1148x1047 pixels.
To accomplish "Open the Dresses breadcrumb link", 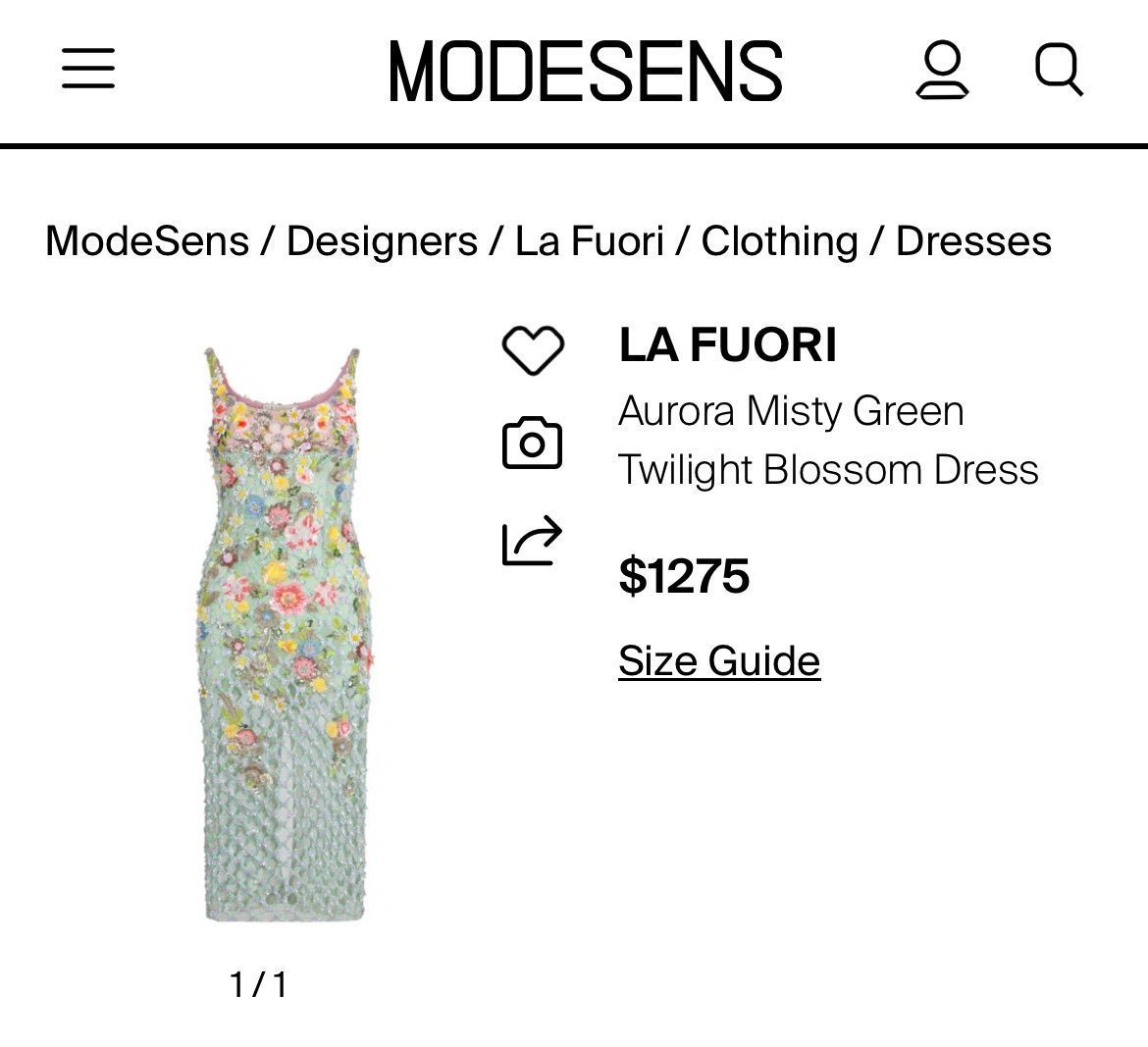I will [973, 240].
